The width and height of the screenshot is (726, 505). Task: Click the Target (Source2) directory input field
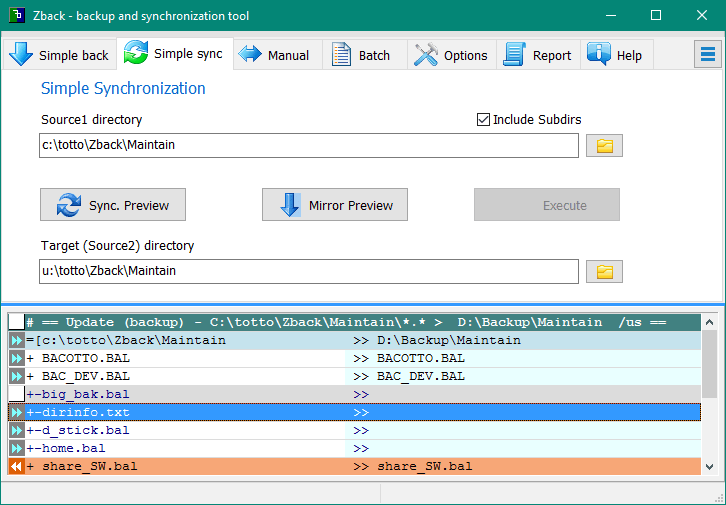[309, 271]
